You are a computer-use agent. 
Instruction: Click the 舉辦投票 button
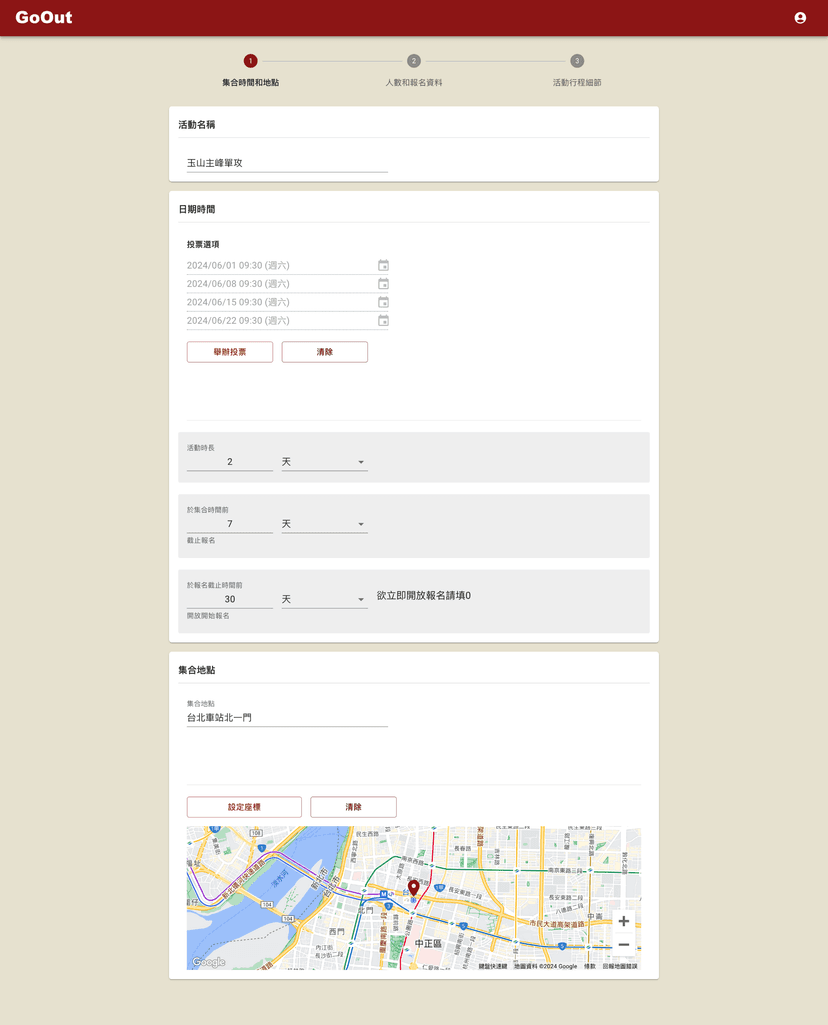click(230, 352)
